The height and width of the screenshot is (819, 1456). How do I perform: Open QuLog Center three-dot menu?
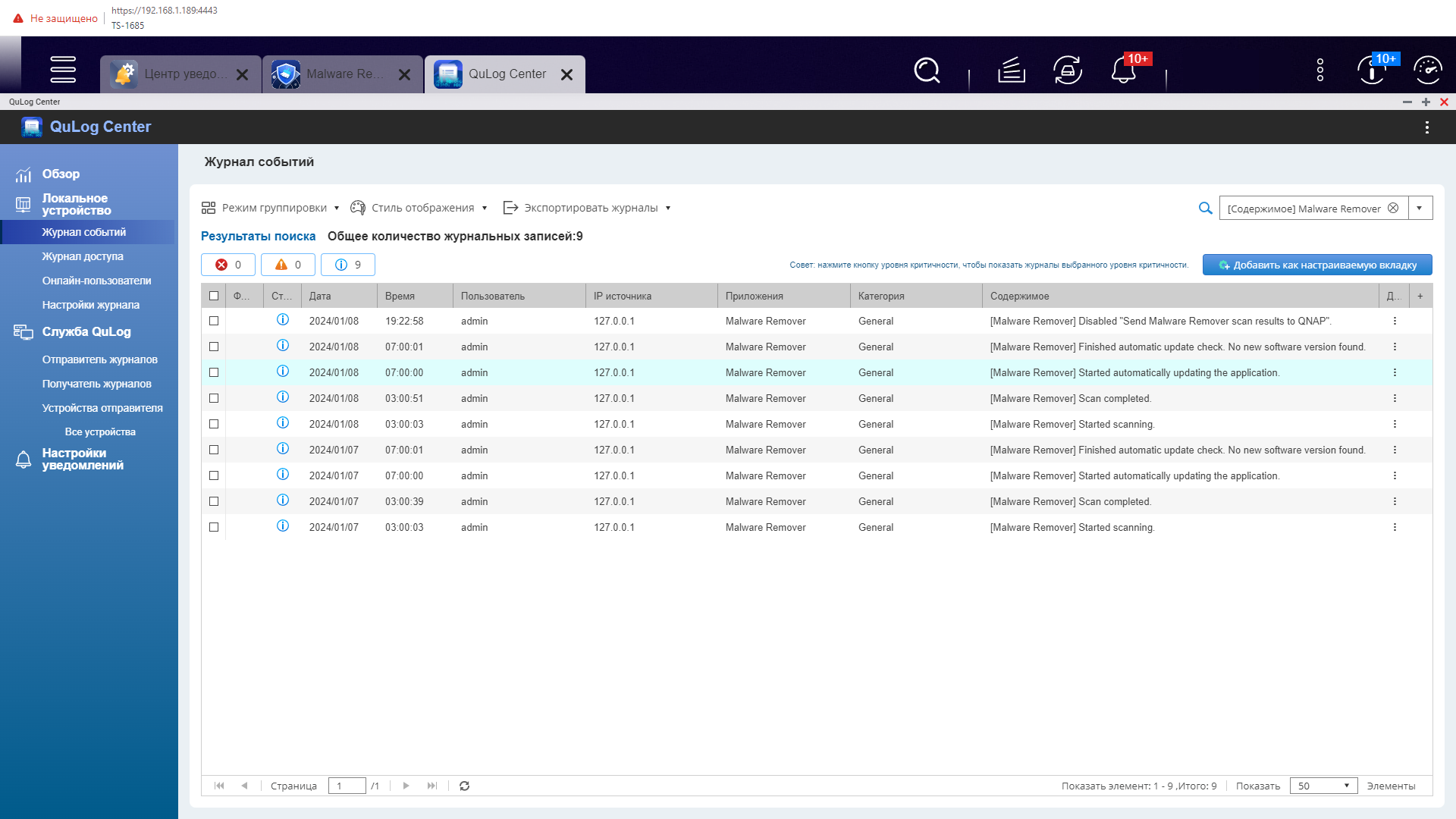(1426, 127)
